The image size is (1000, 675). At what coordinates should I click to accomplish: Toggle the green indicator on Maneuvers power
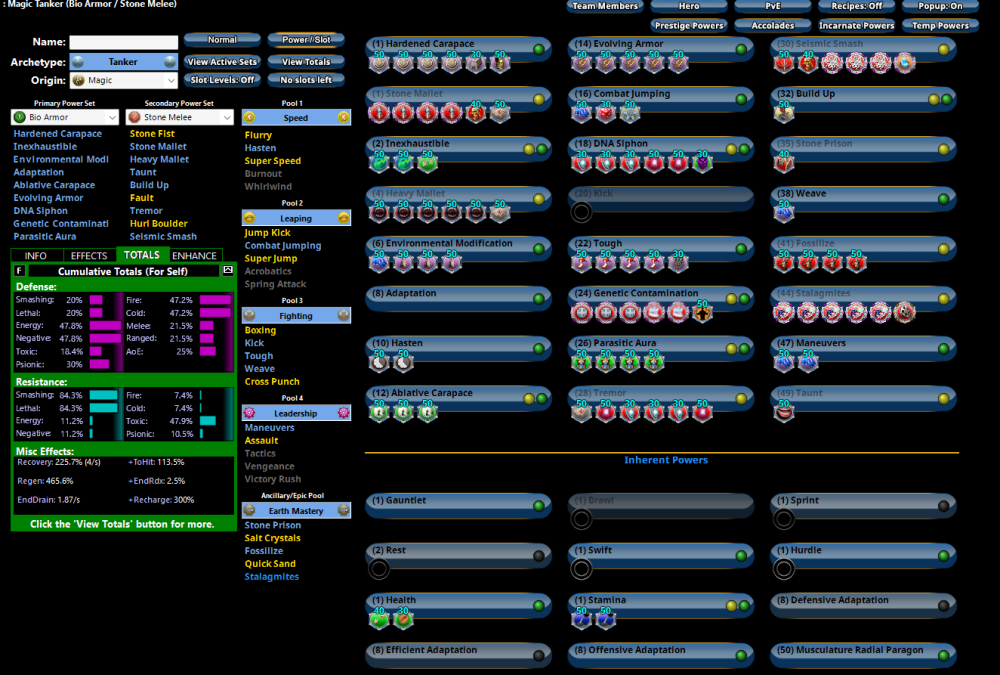943,348
